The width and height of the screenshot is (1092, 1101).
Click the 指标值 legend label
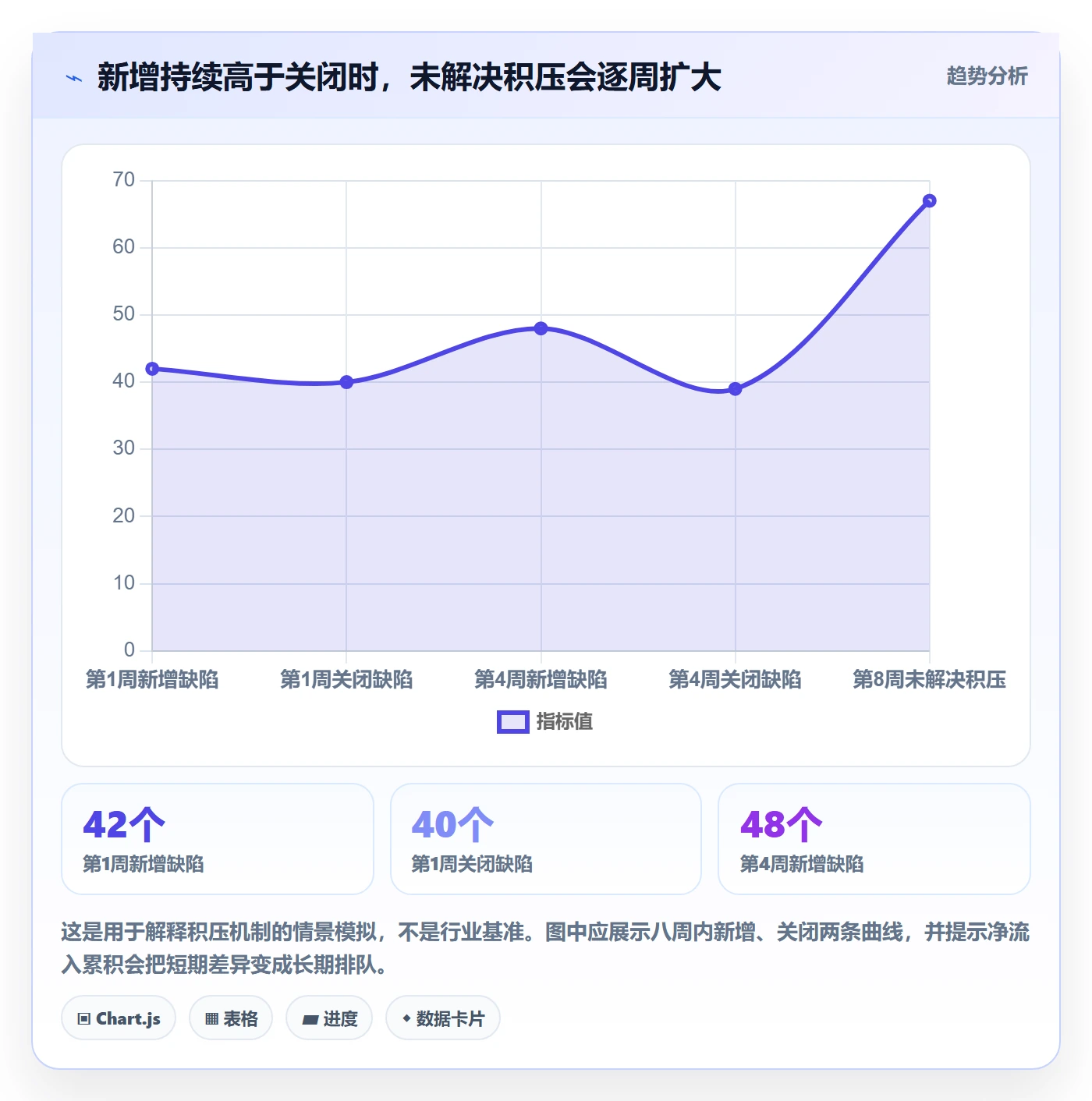[x=565, y=722]
